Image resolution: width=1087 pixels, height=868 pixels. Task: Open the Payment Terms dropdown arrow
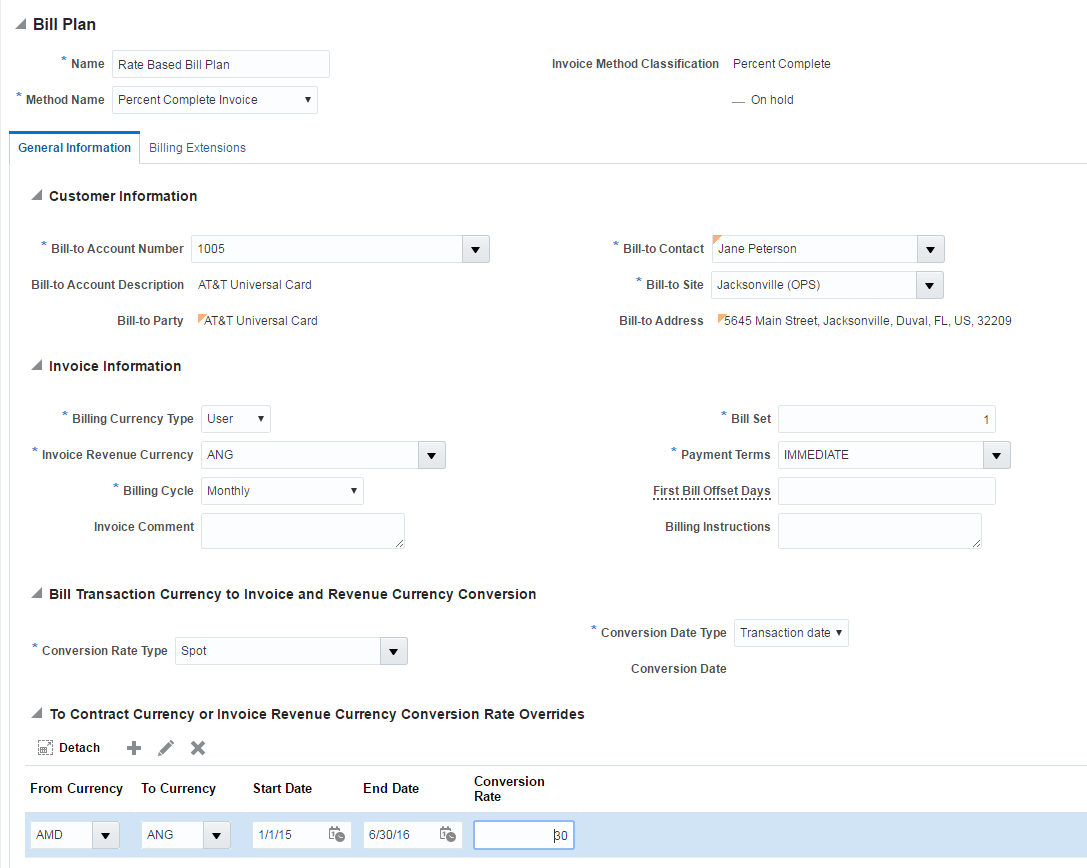click(996, 455)
